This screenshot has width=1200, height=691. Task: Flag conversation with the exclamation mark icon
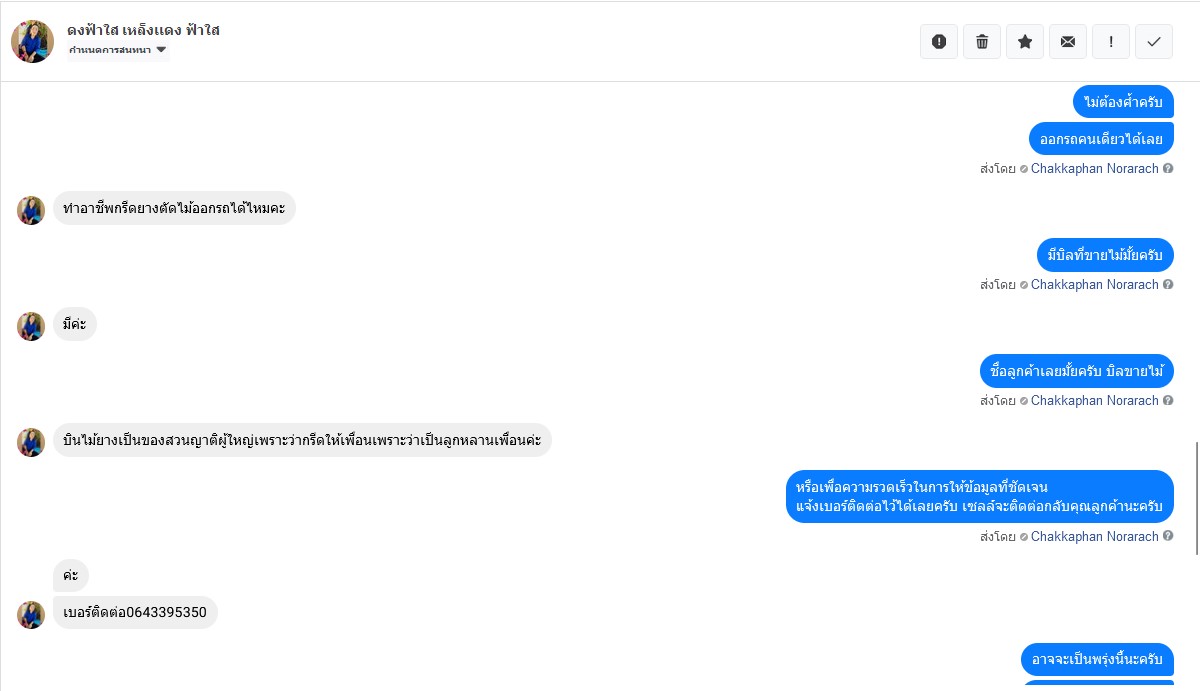click(x=1111, y=42)
